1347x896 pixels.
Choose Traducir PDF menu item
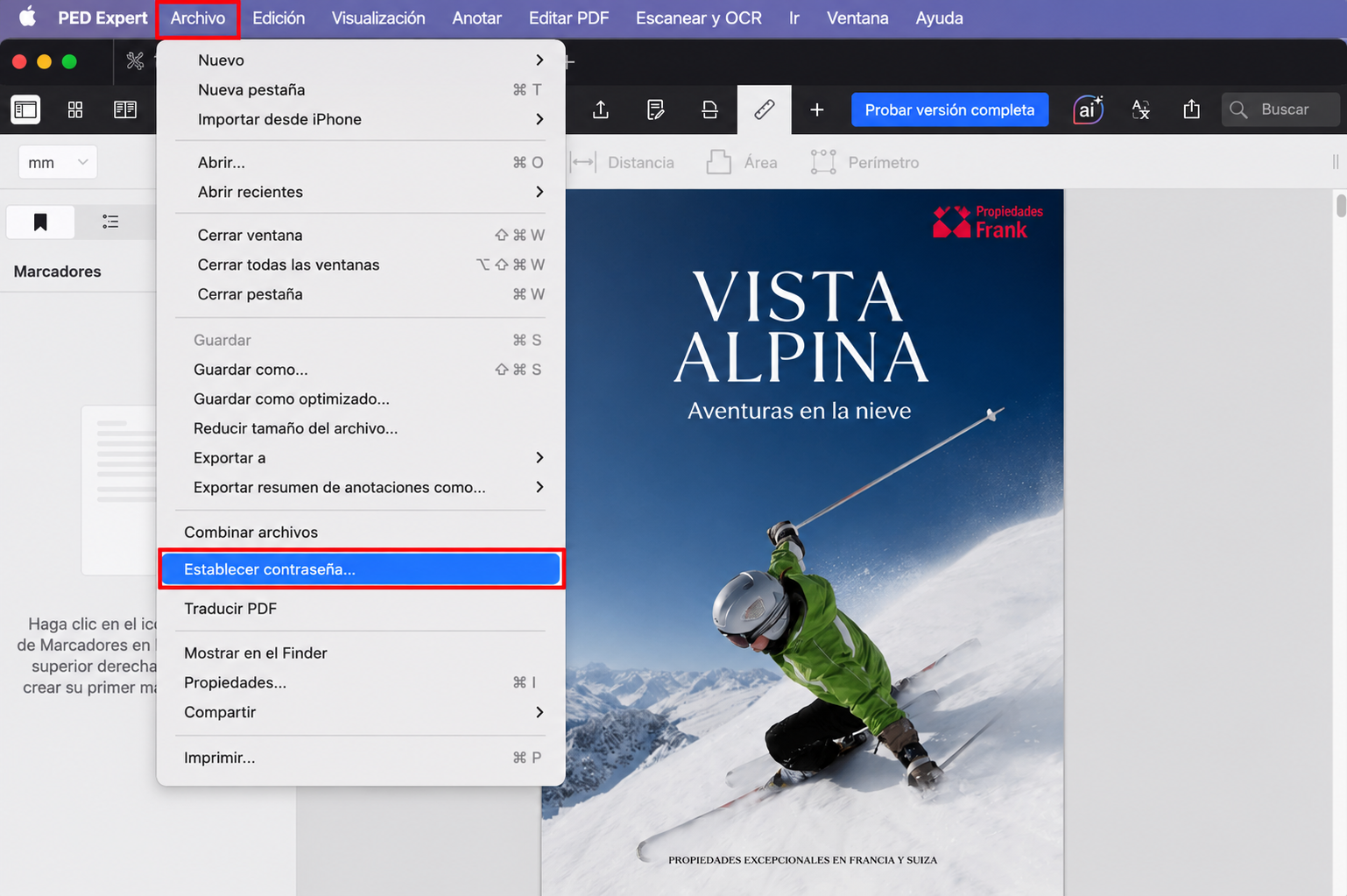click(x=360, y=608)
